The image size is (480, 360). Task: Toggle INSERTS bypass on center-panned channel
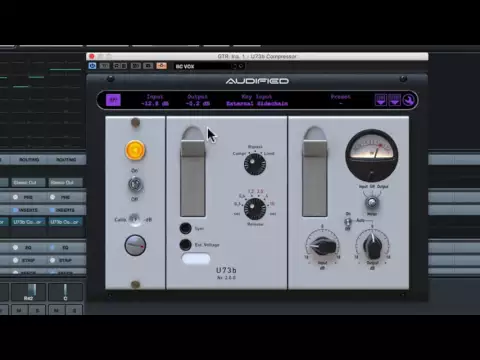click(x=52, y=210)
